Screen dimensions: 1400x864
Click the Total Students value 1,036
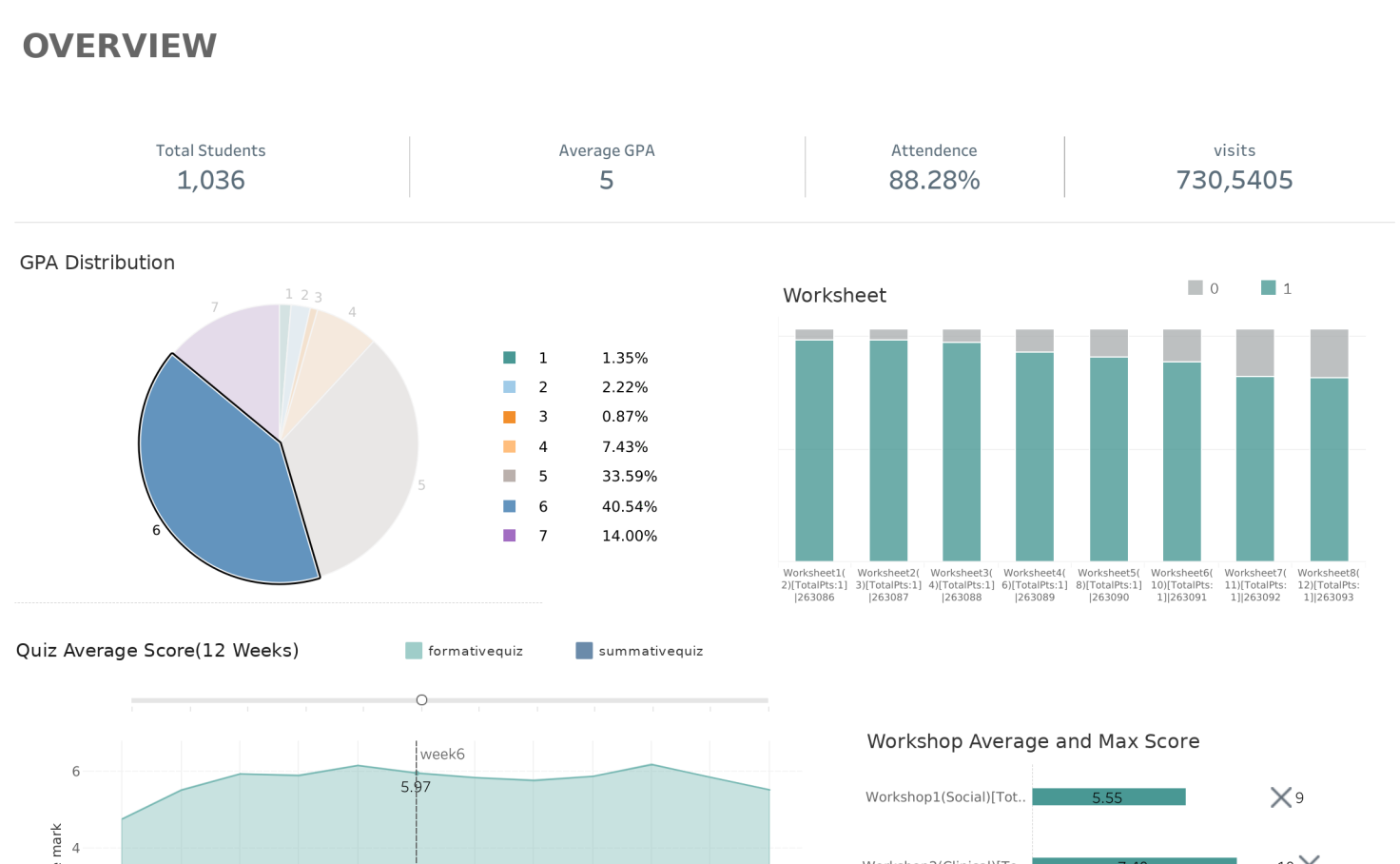(x=211, y=180)
